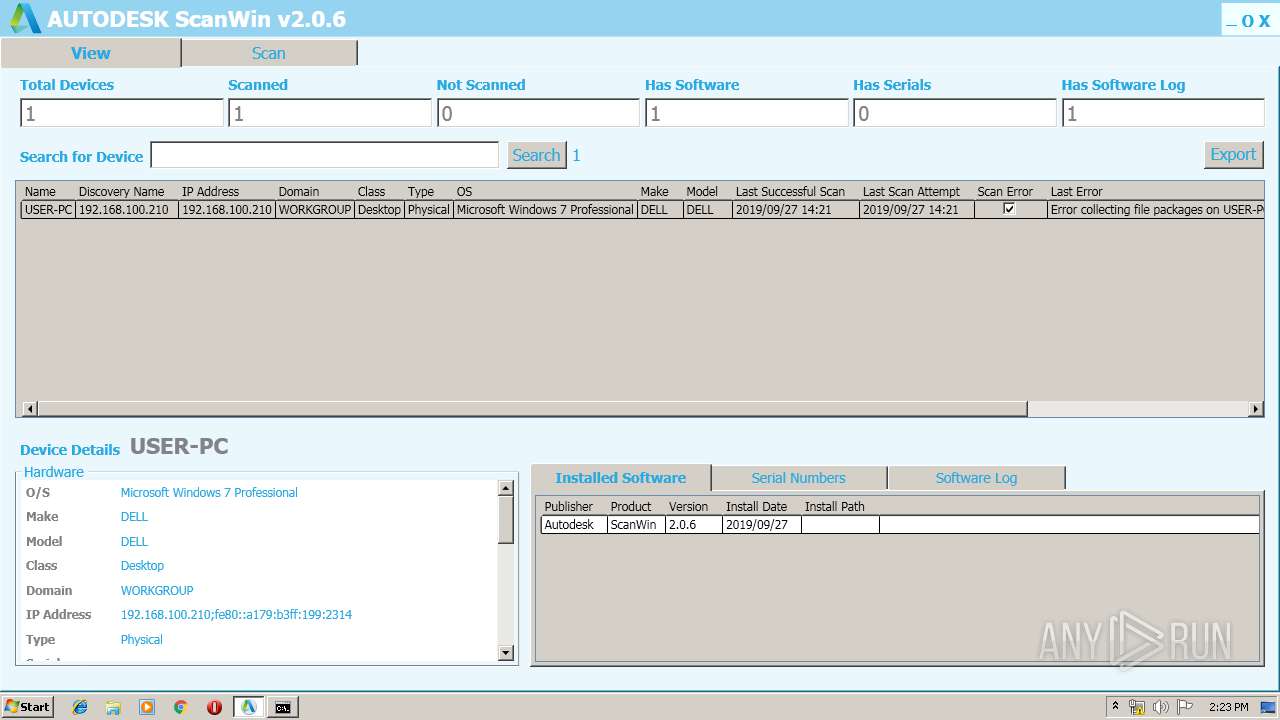Select the USER-PC name cell
This screenshot has height=720, width=1280.
[48, 210]
